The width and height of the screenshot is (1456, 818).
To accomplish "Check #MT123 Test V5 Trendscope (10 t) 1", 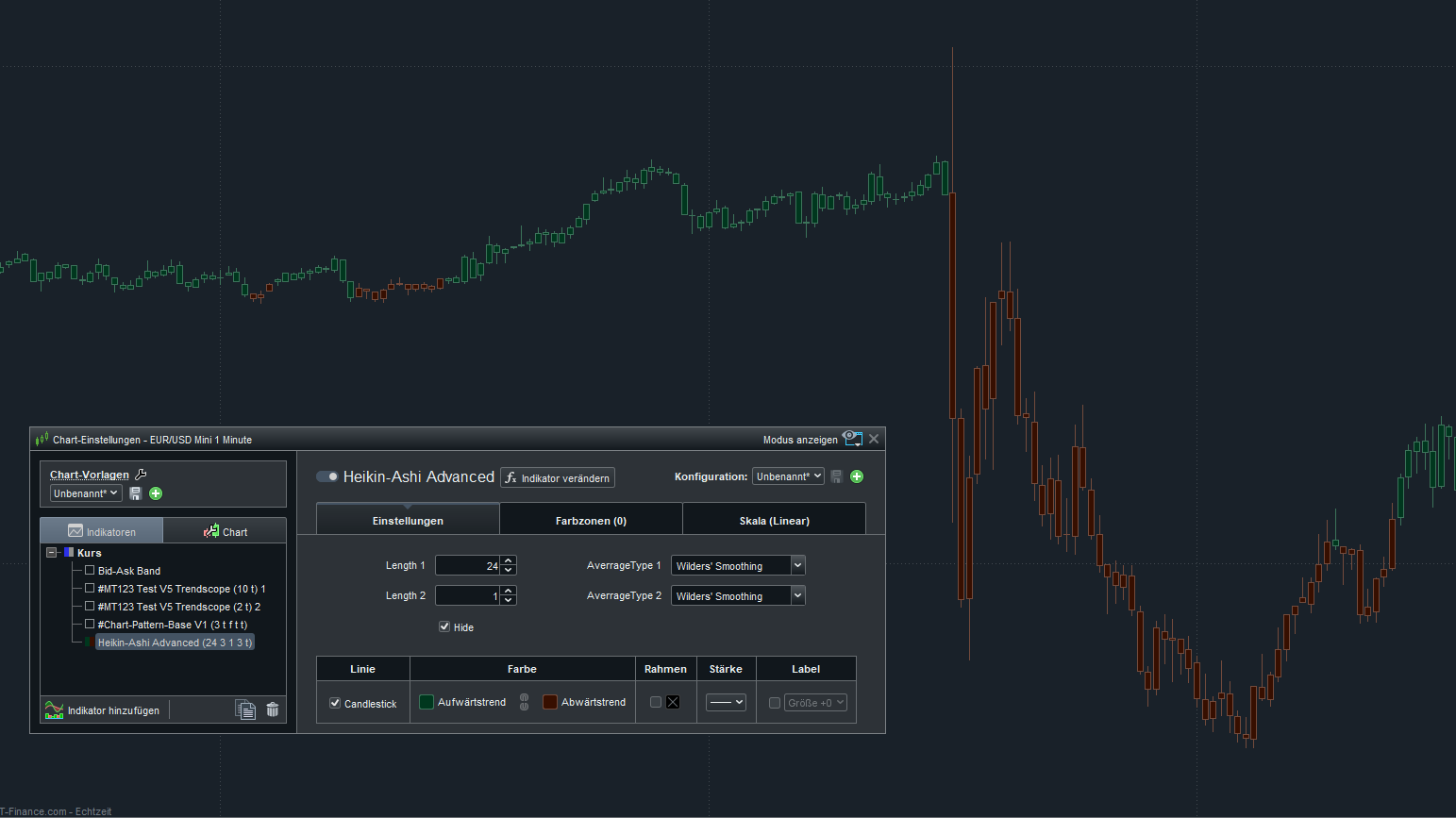I will (x=90, y=588).
